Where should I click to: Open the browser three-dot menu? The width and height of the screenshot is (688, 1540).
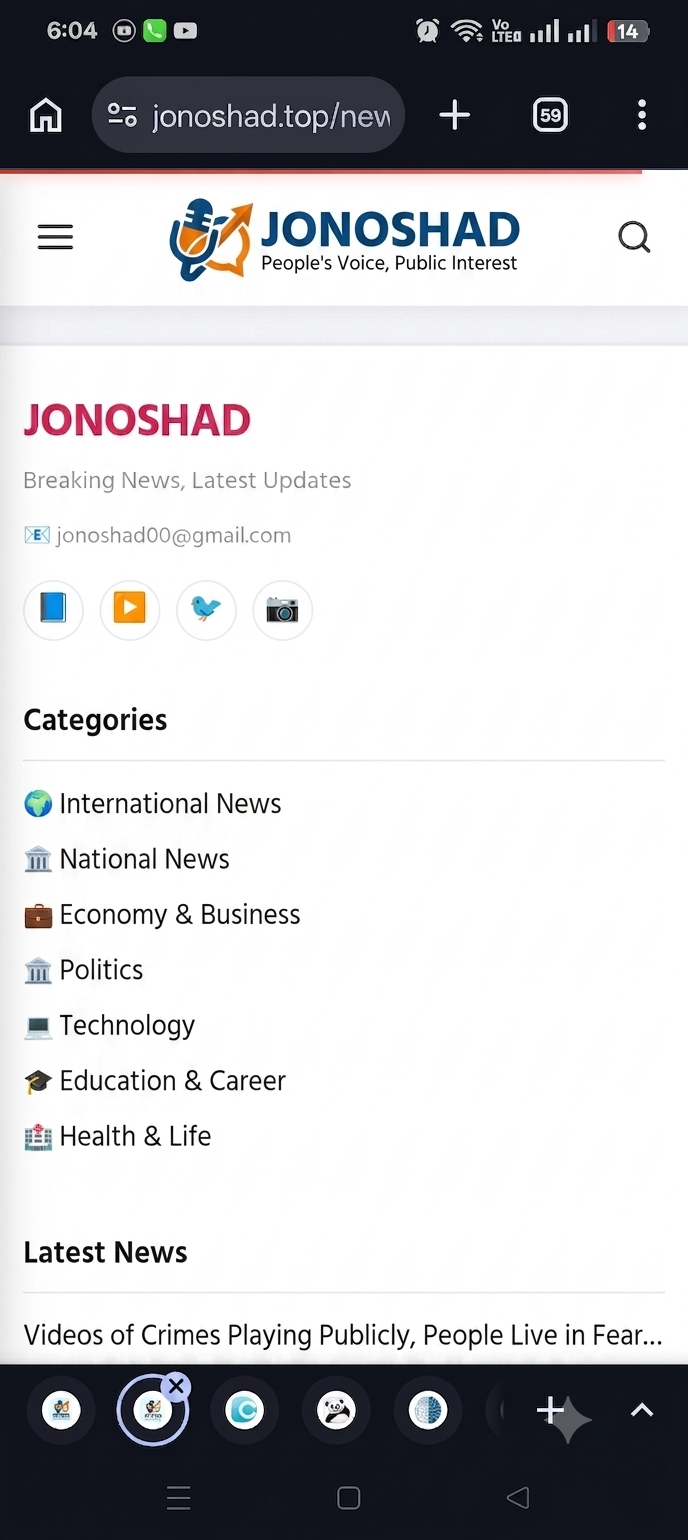tap(642, 115)
